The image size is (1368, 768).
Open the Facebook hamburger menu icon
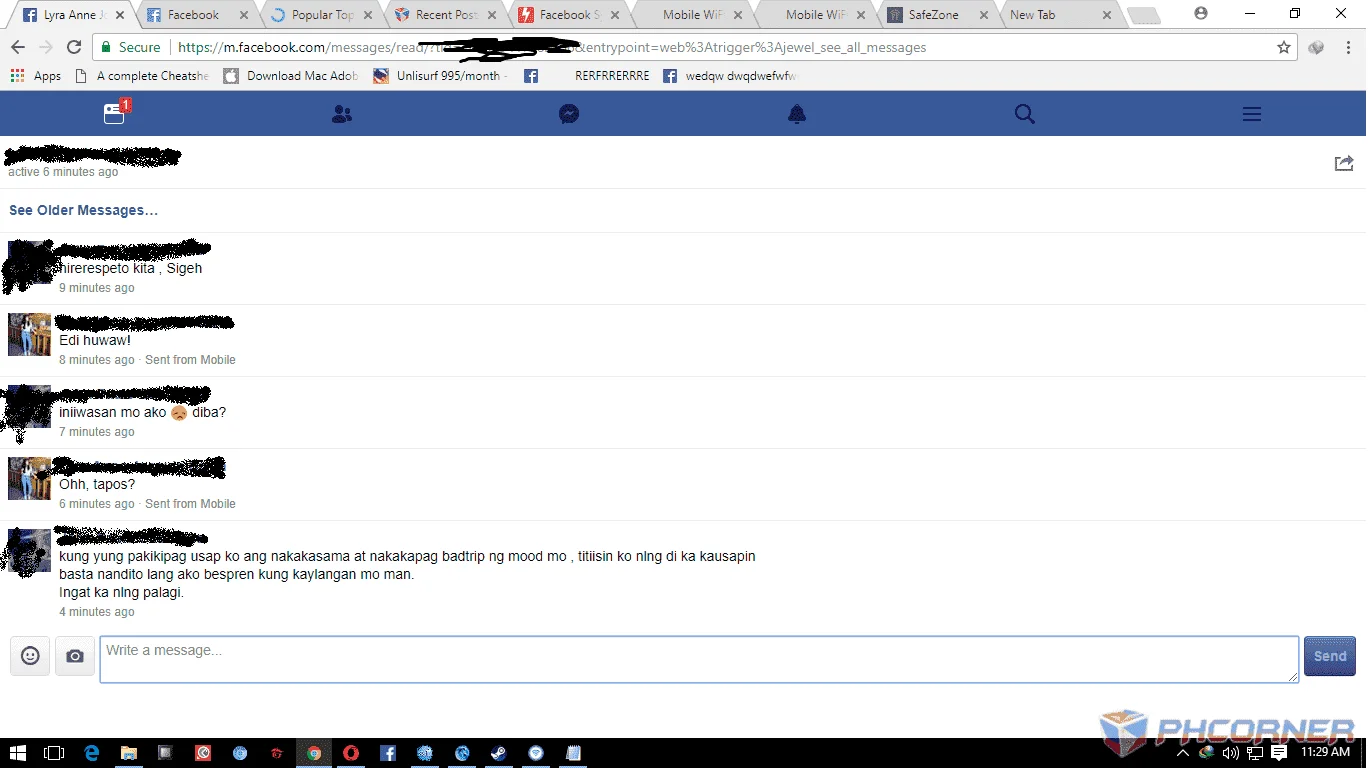tap(1251, 115)
